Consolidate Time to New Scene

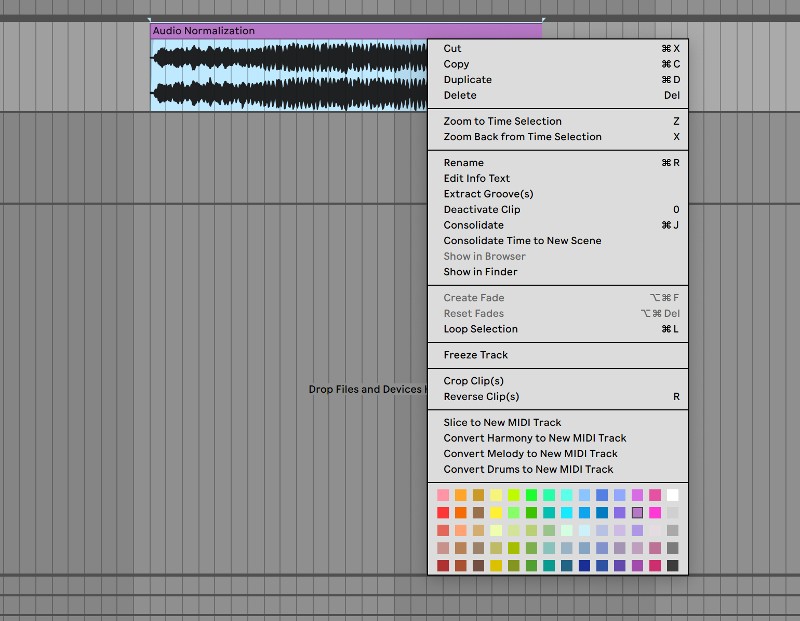[522, 240]
